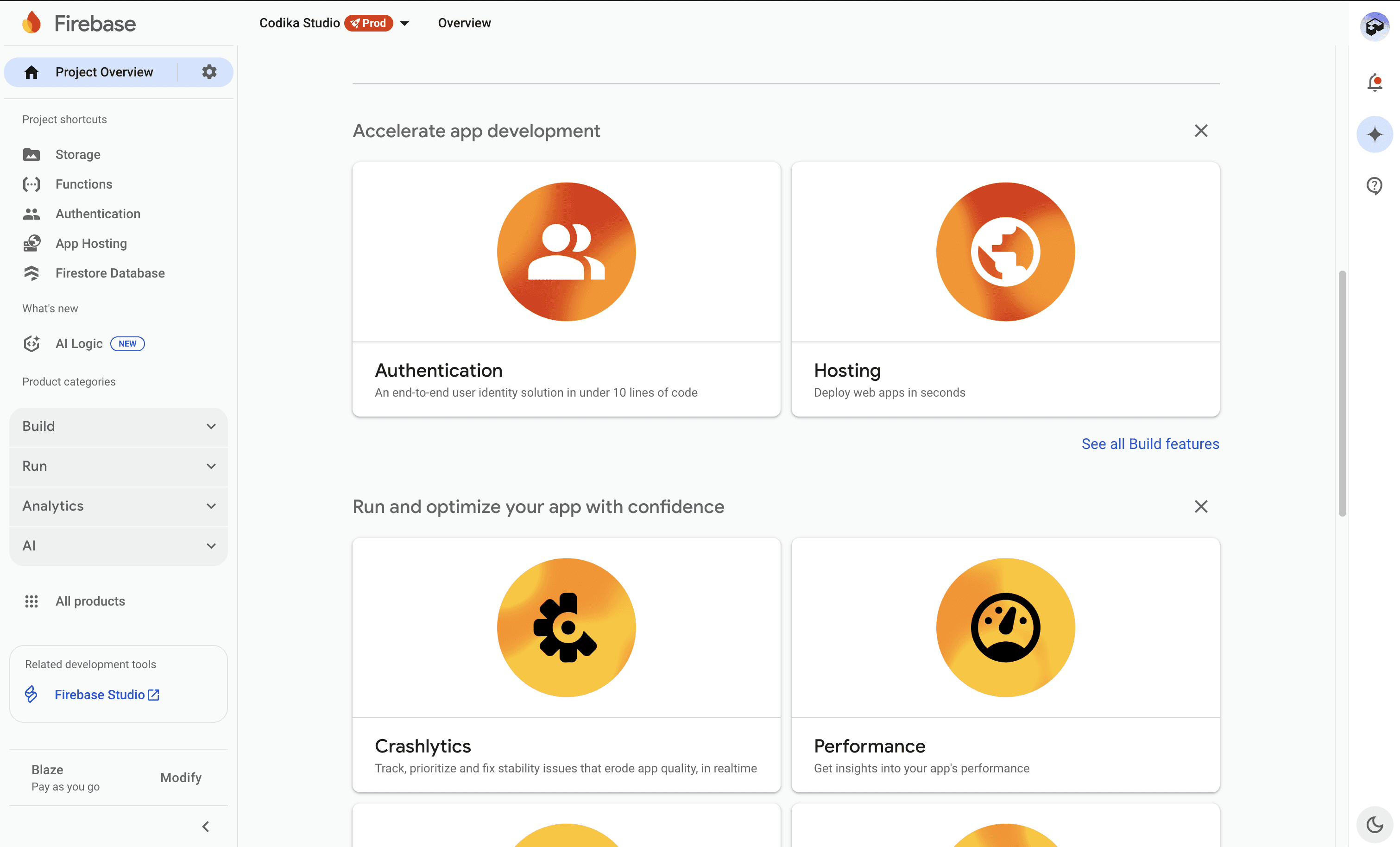1400x847 pixels.
Task: Click the Firebase wordmark text
Action: [x=95, y=23]
